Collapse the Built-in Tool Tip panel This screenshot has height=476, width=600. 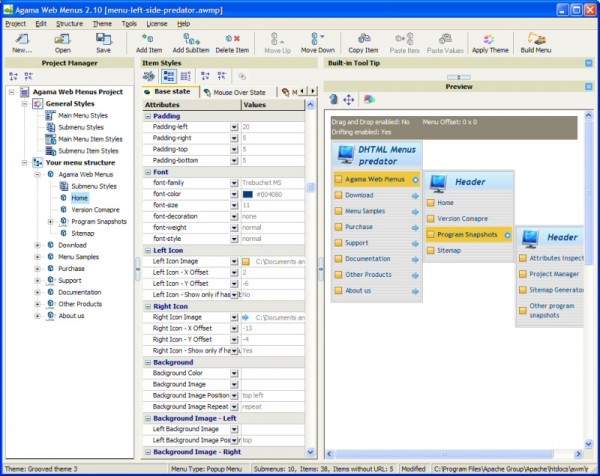pyautogui.click(x=589, y=63)
